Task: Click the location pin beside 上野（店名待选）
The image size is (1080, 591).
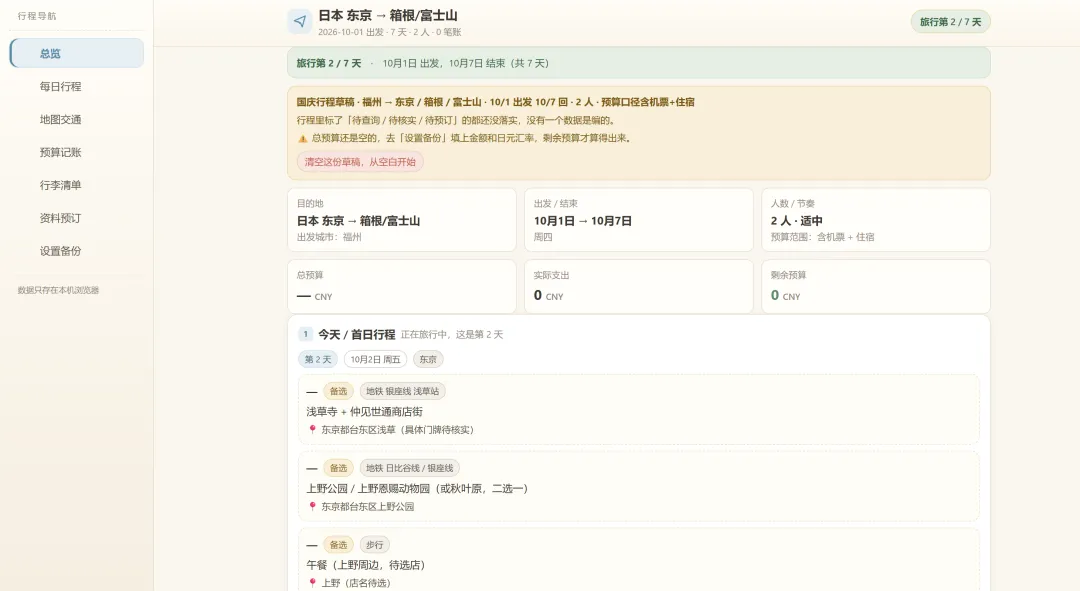Action: pos(312,583)
